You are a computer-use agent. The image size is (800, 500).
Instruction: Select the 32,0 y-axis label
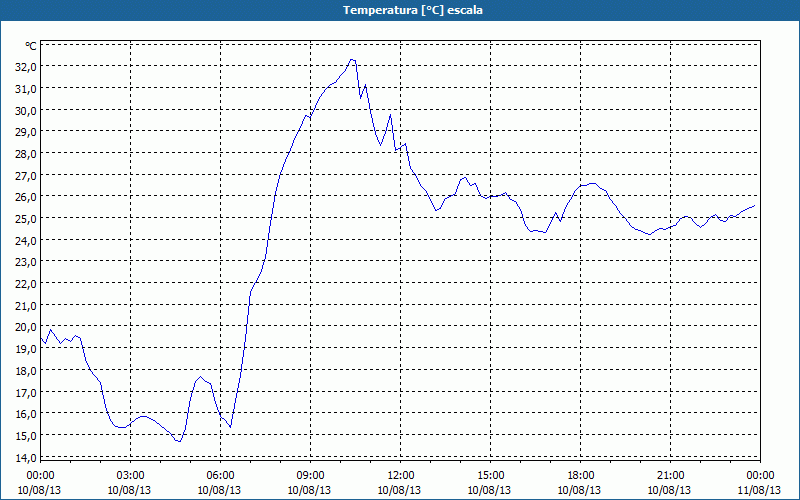pyautogui.click(x=27, y=67)
